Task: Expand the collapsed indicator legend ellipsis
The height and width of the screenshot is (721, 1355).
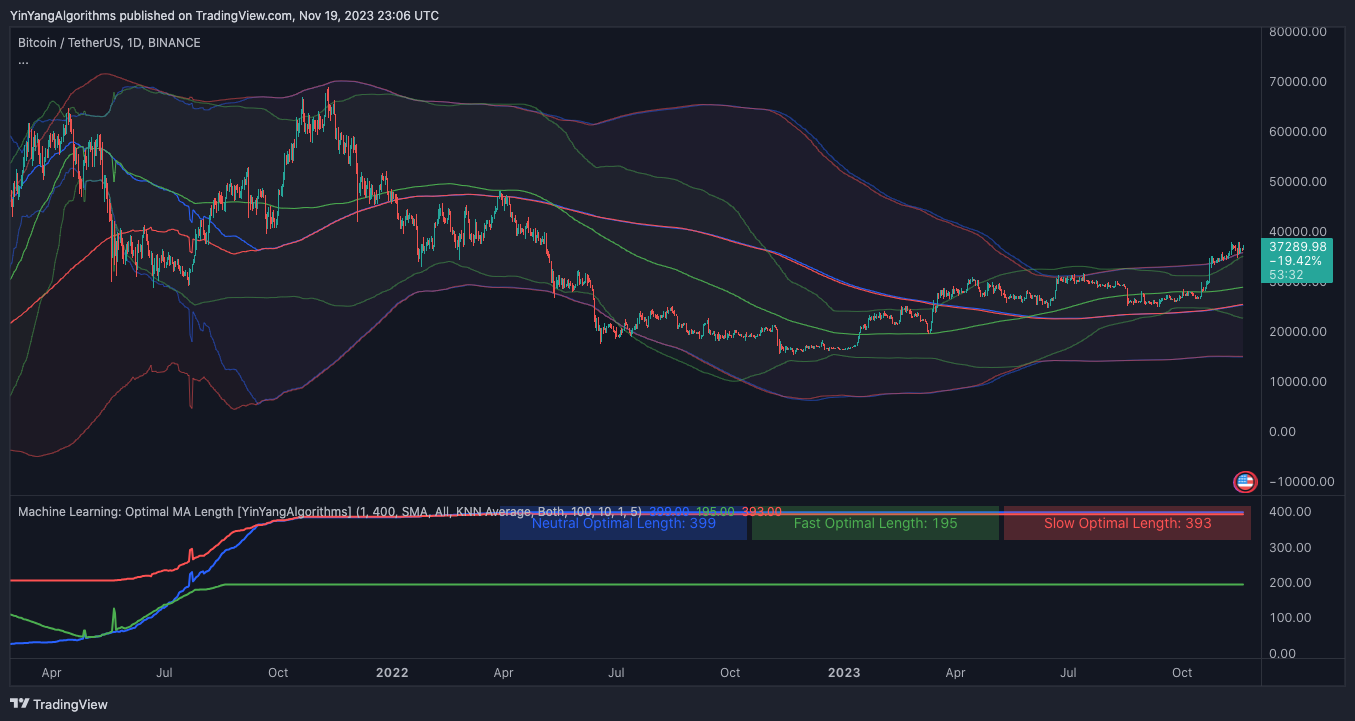Action: 23,61
